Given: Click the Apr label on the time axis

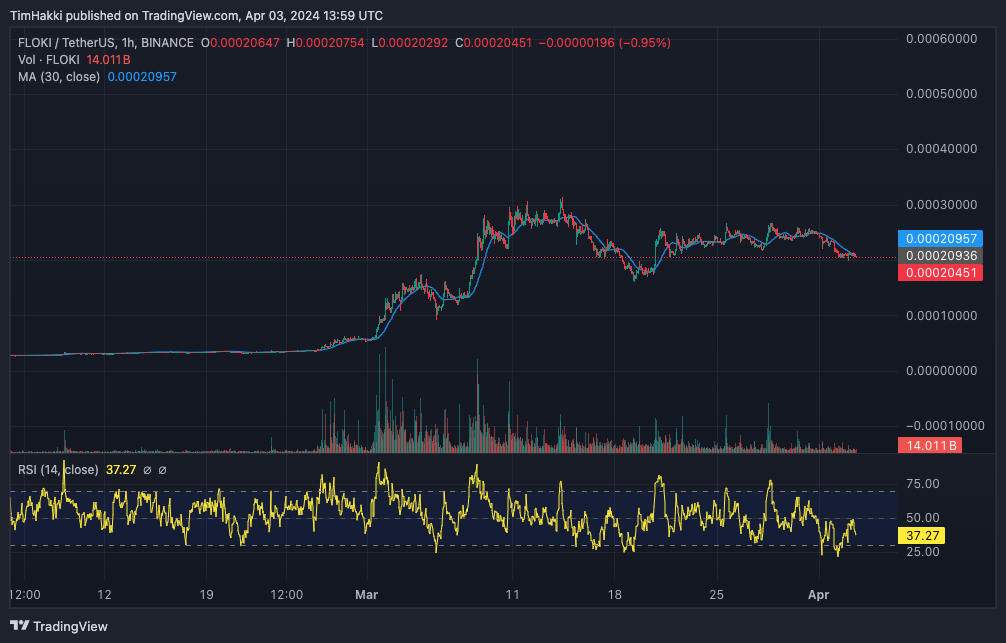Looking at the screenshot, I should pyautogui.click(x=819, y=594).
